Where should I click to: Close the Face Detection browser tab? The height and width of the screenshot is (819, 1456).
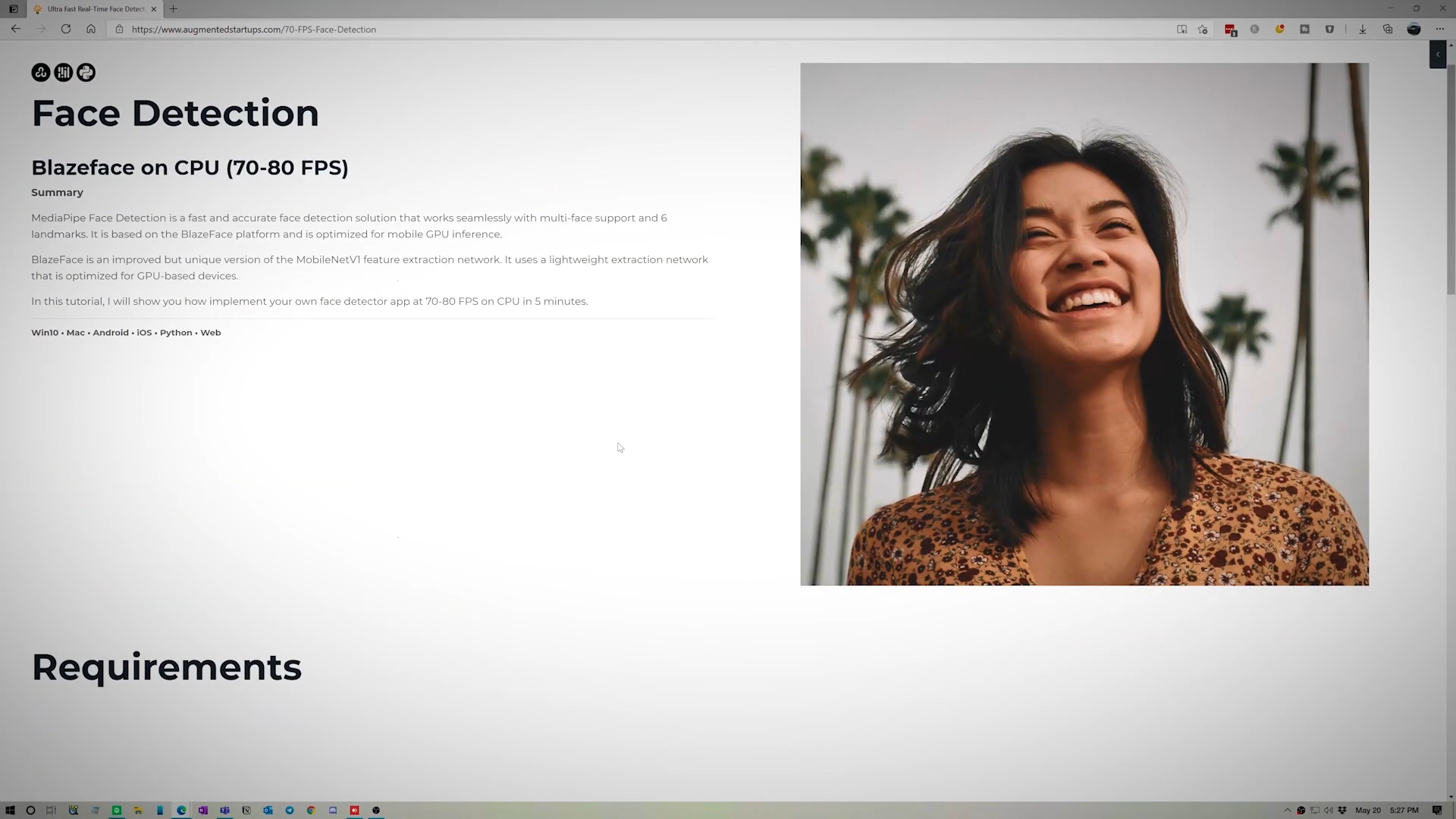[x=154, y=9]
